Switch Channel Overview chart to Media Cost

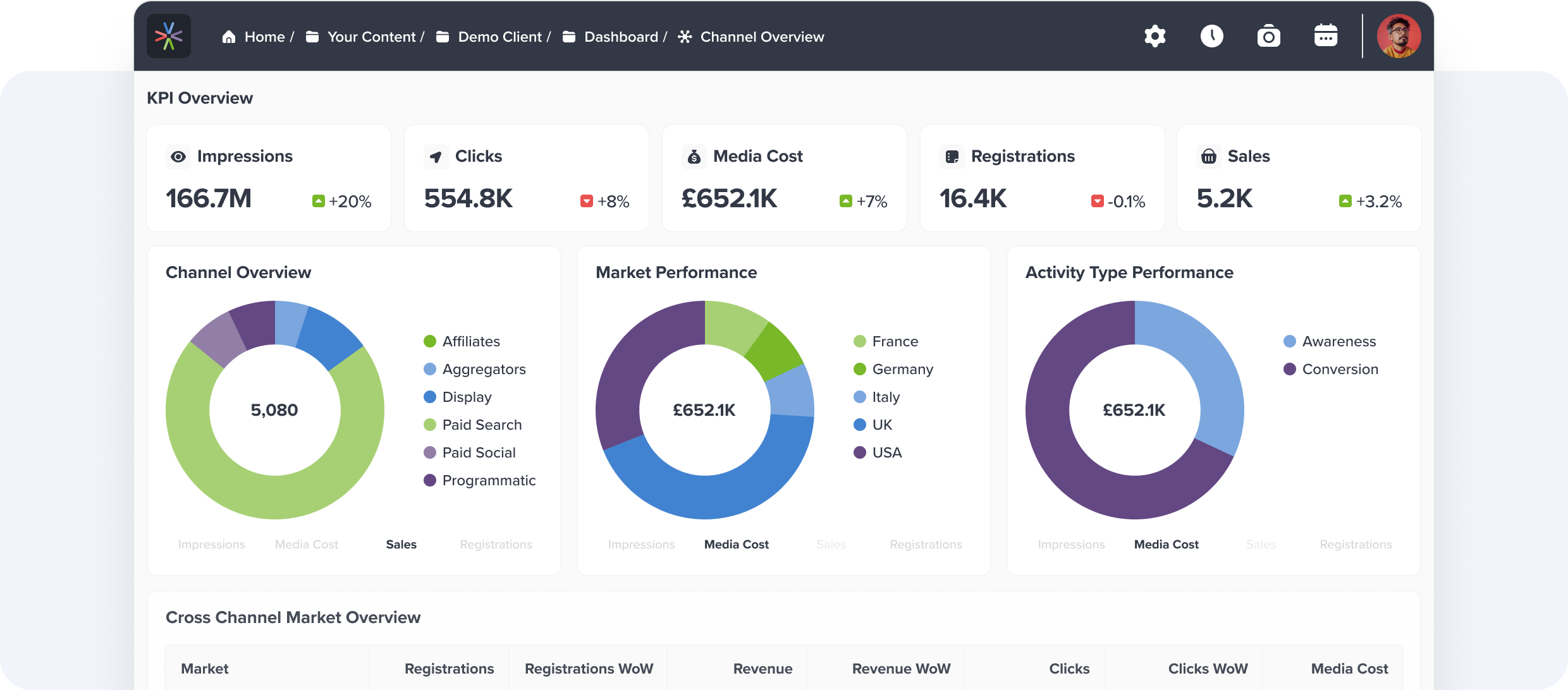pyautogui.click(x=306, y=544)
